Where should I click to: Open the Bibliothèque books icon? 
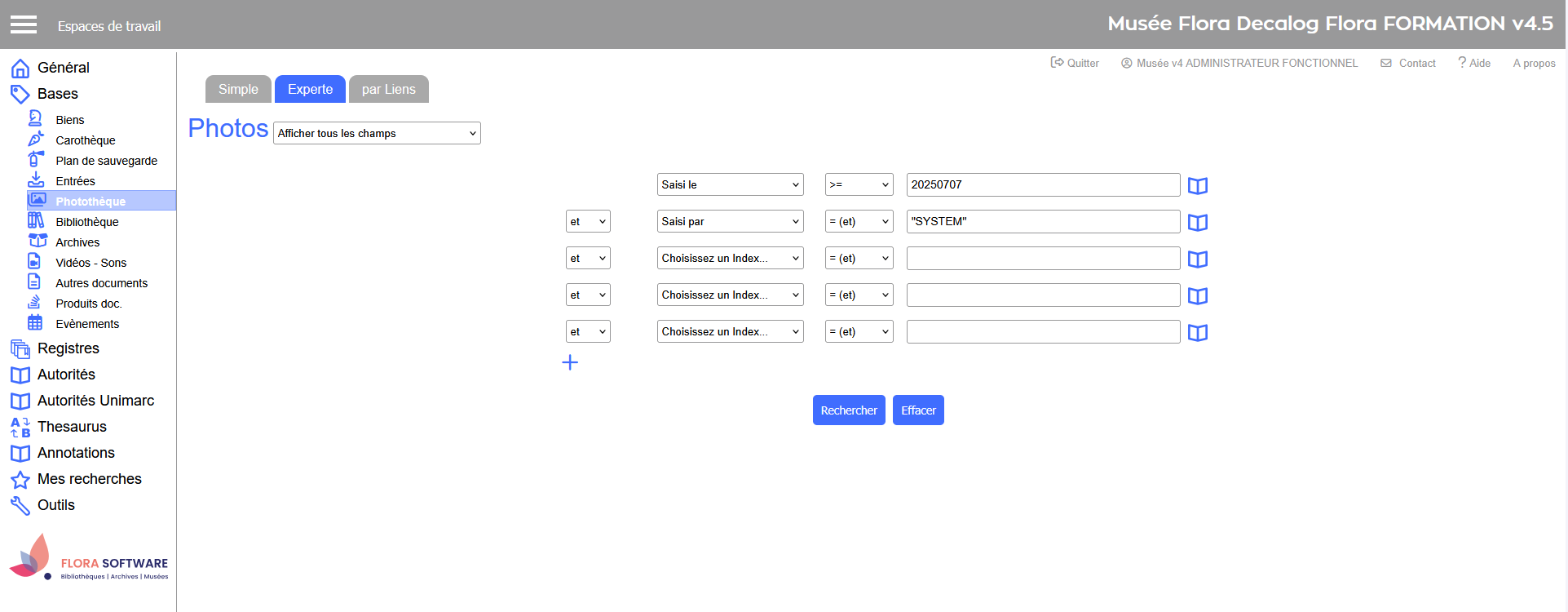36,221
